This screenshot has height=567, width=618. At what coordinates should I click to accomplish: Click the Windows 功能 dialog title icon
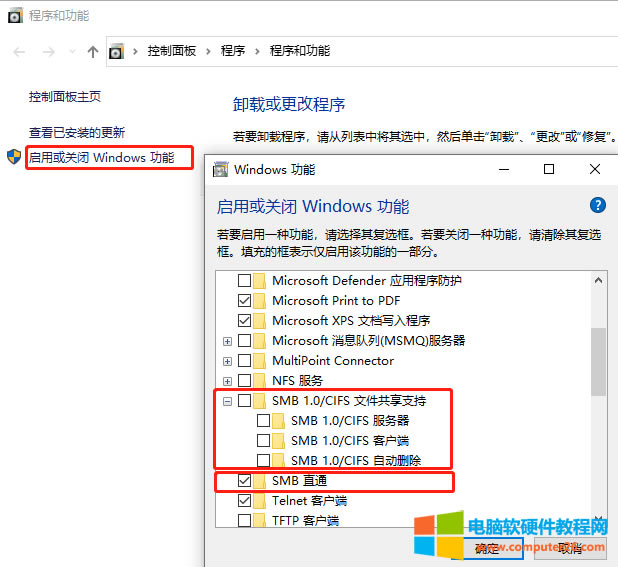pyautogui.click(x=220, y=169)
